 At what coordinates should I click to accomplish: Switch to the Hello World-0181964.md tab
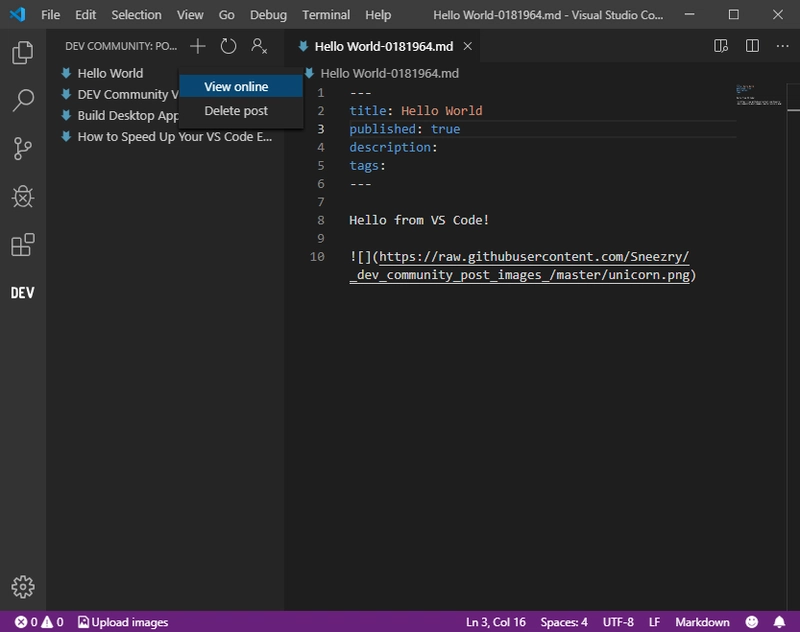383,46
